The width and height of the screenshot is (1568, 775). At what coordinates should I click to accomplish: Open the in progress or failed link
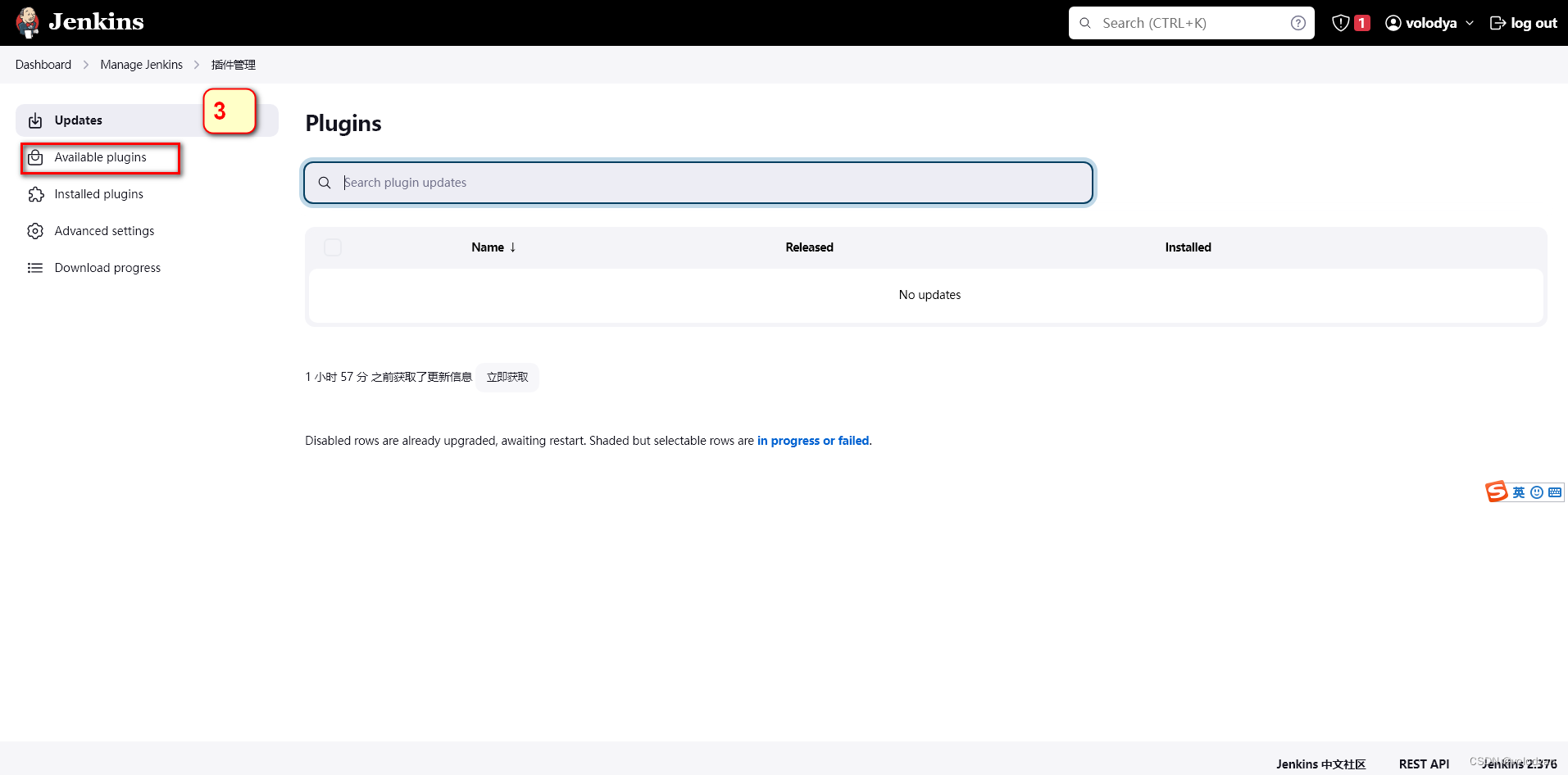[813, 441]
